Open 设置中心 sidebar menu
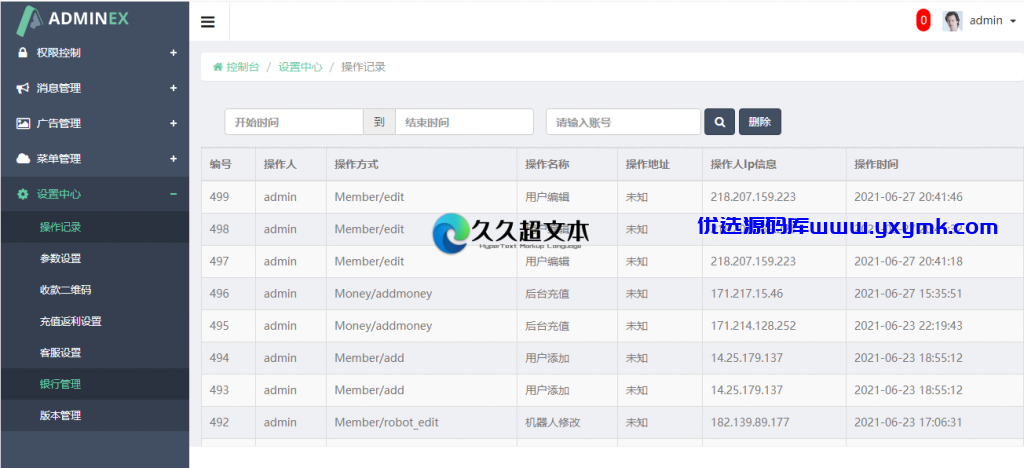Image resolution: width=1024 pixels, height=468 pixels. coord(95,194)
